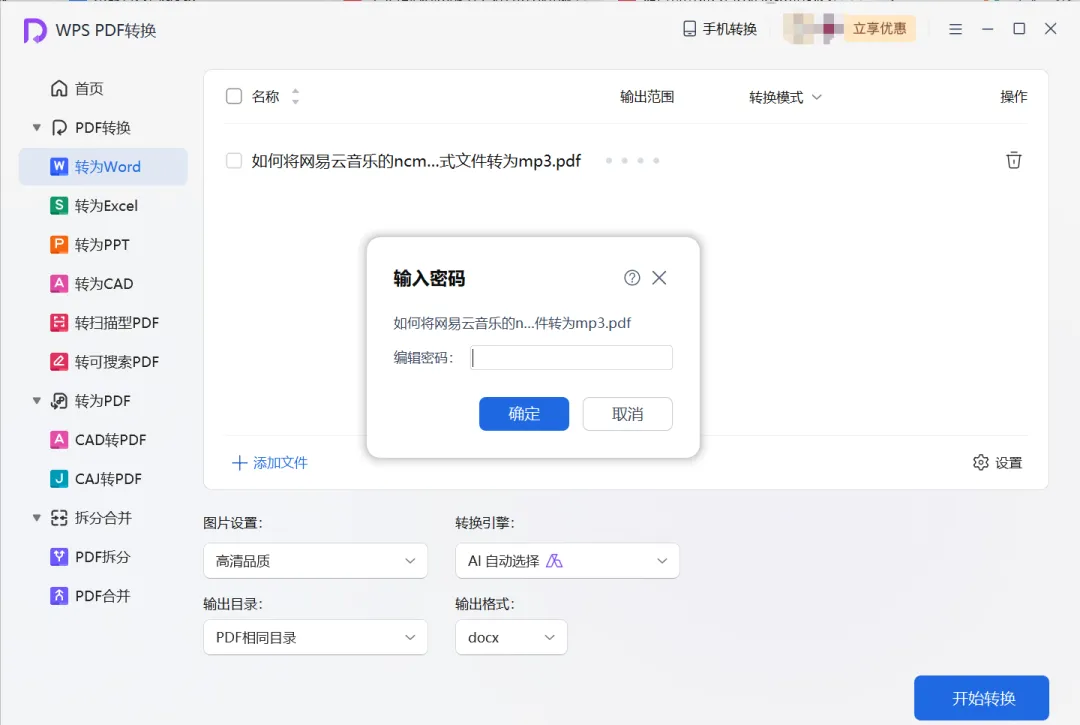Screen dimensions: 1080x725
Task: Click the blurred user avatar
Action: coord(813,28)
